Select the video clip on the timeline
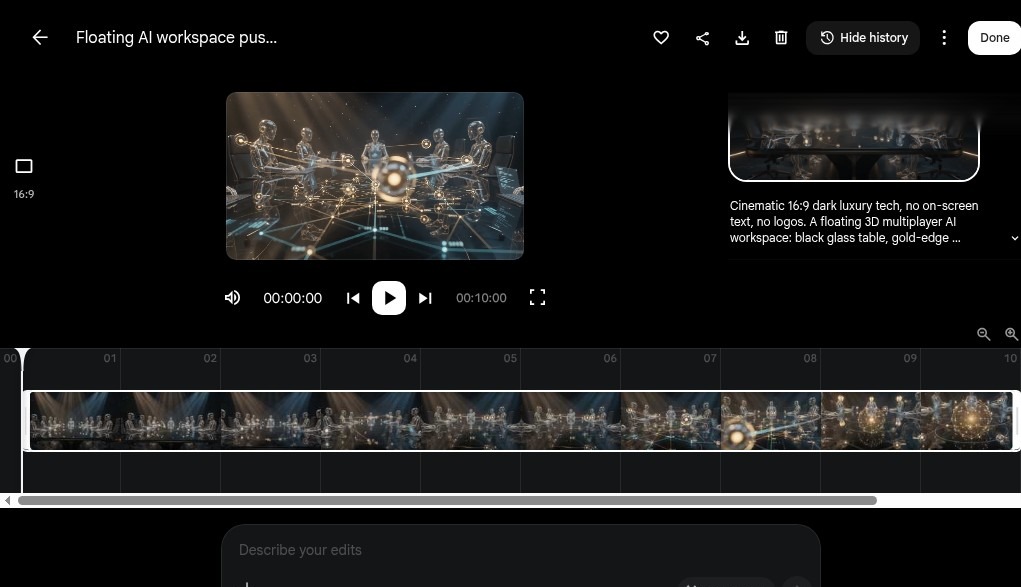Viewport: 1021px width, 587px height. pos(521,421)
